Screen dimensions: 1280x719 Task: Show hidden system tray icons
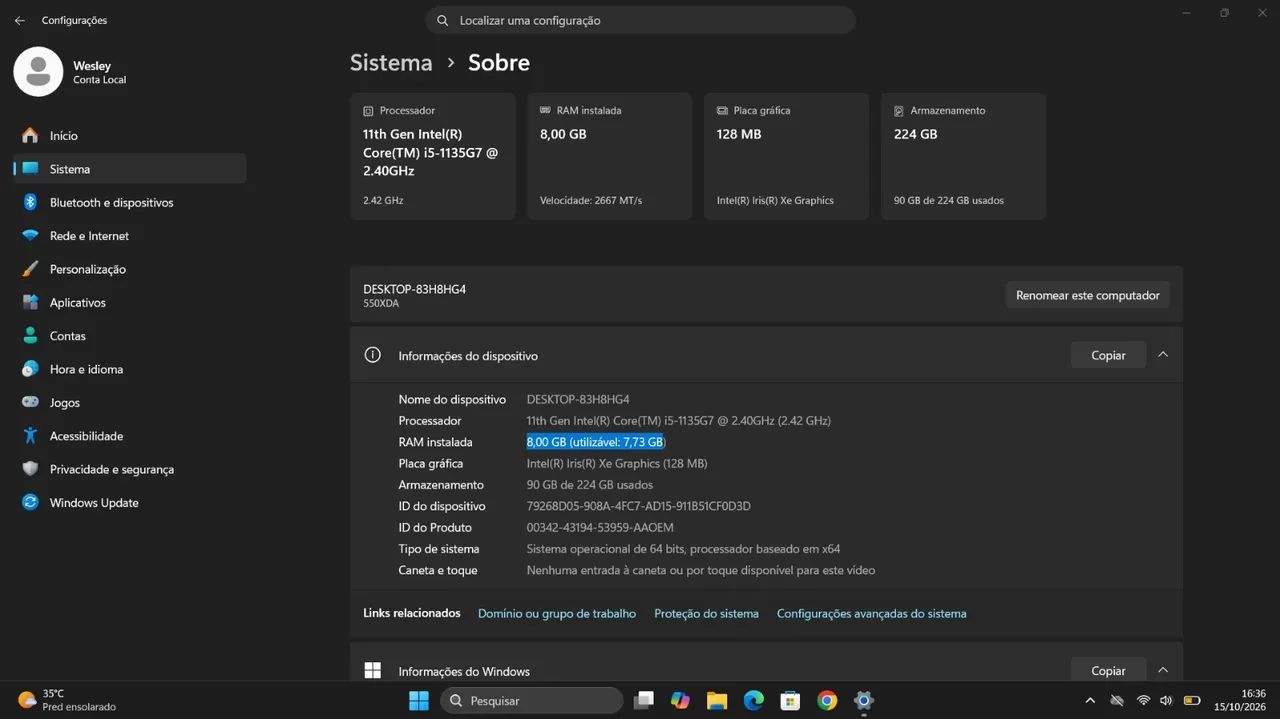pyautogui.click(x=1090, y=700)
